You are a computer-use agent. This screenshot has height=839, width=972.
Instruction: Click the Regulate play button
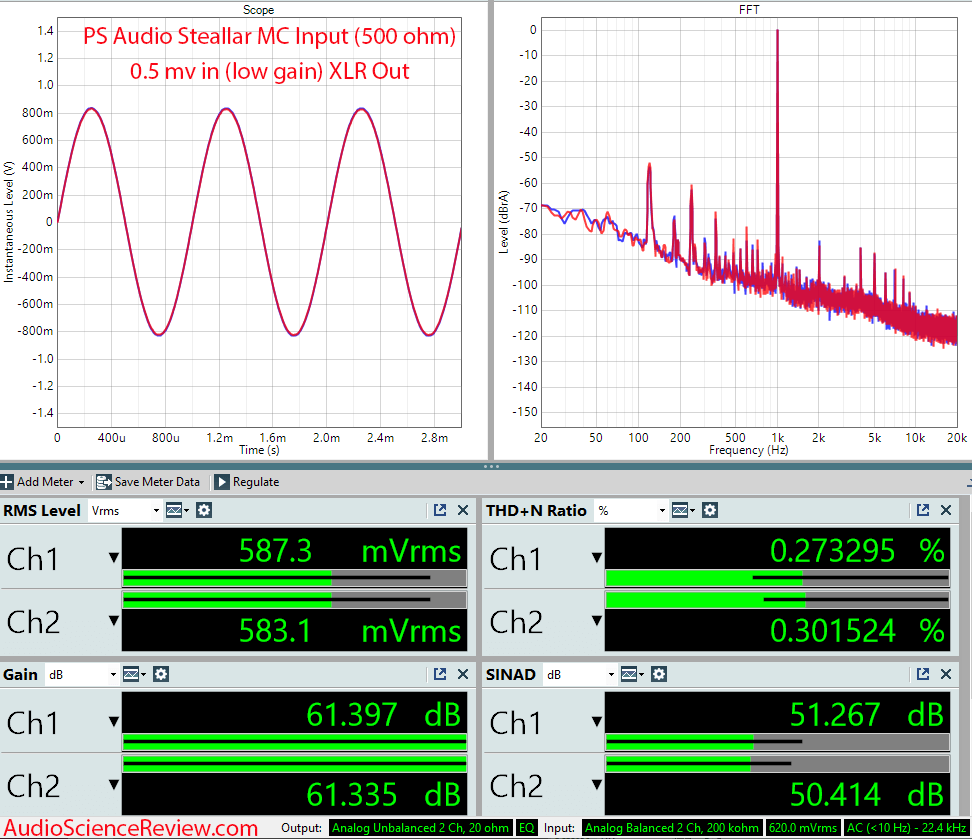click(222, 482)
